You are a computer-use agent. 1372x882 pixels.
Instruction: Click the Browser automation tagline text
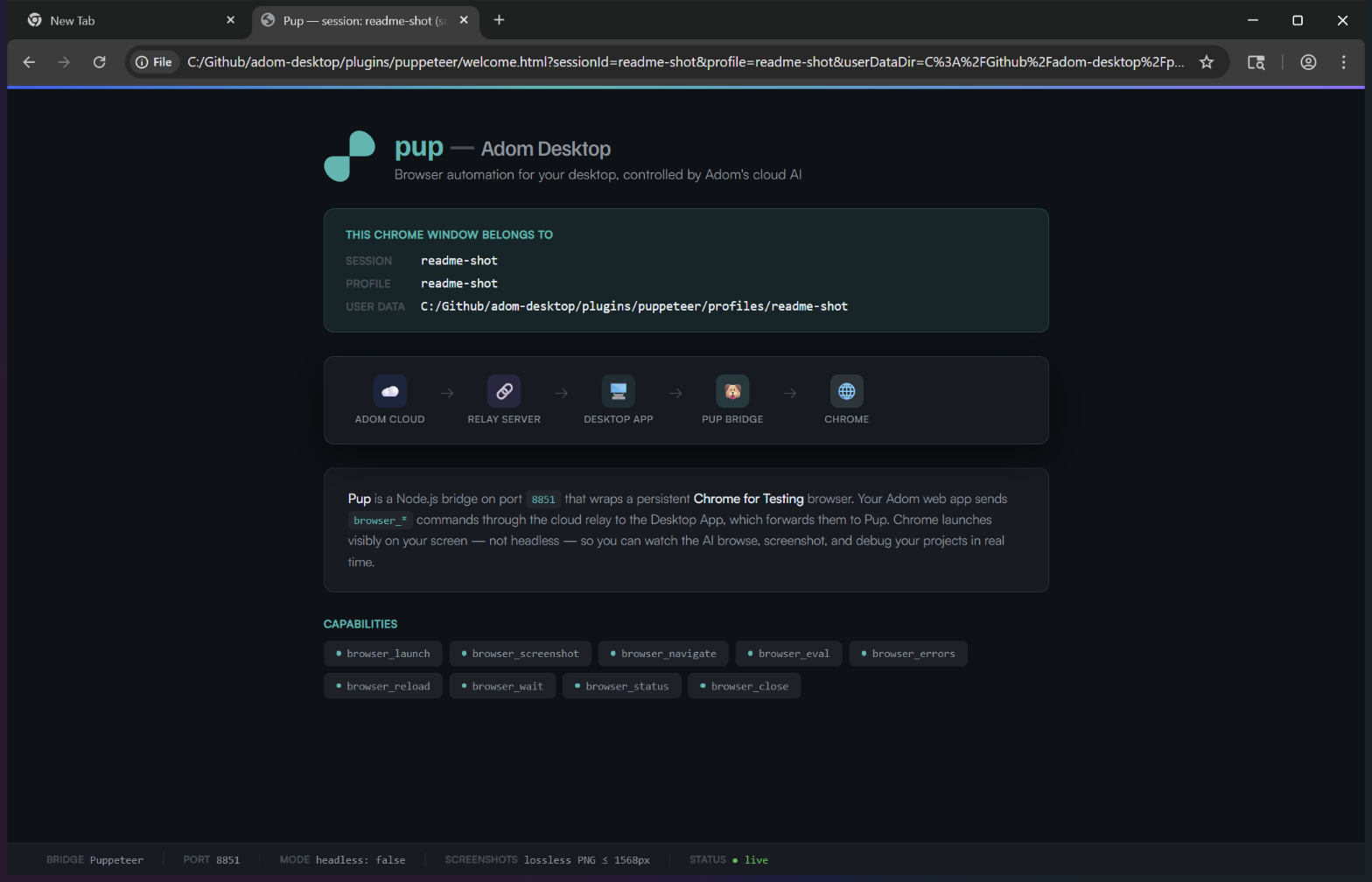point(598,175)
